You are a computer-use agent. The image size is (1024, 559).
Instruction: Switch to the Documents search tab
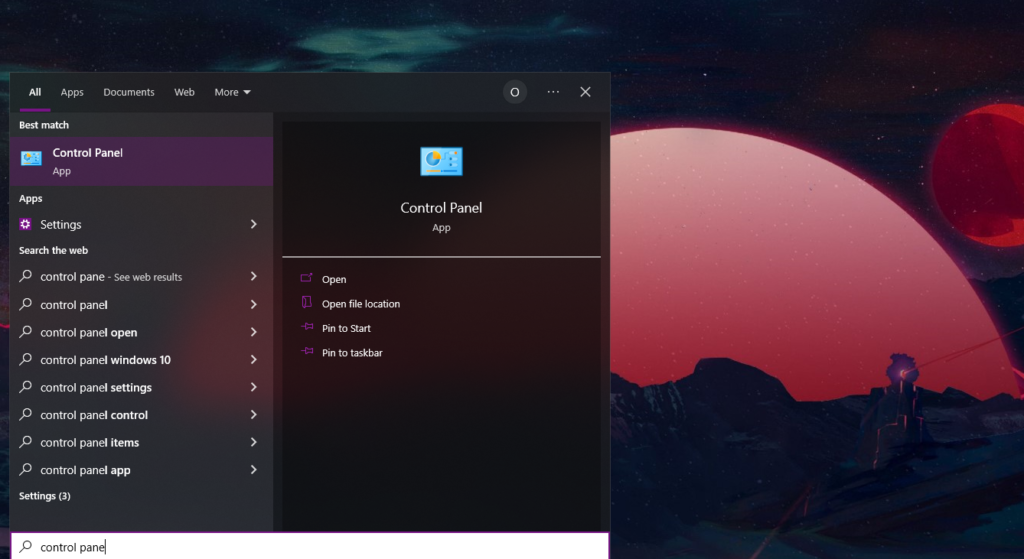coord(129,92)
